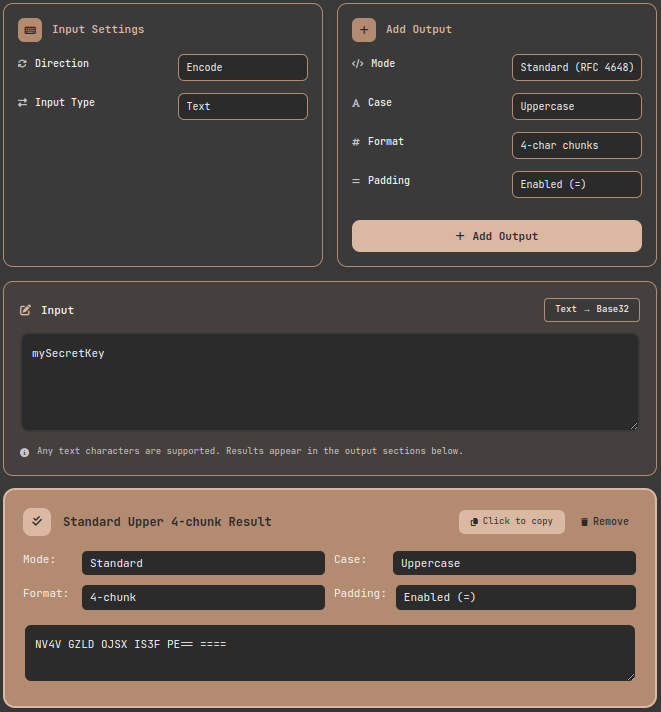Open the Direction dropdown showing Encode
This screenshot has width=661, height=712.
243,68
